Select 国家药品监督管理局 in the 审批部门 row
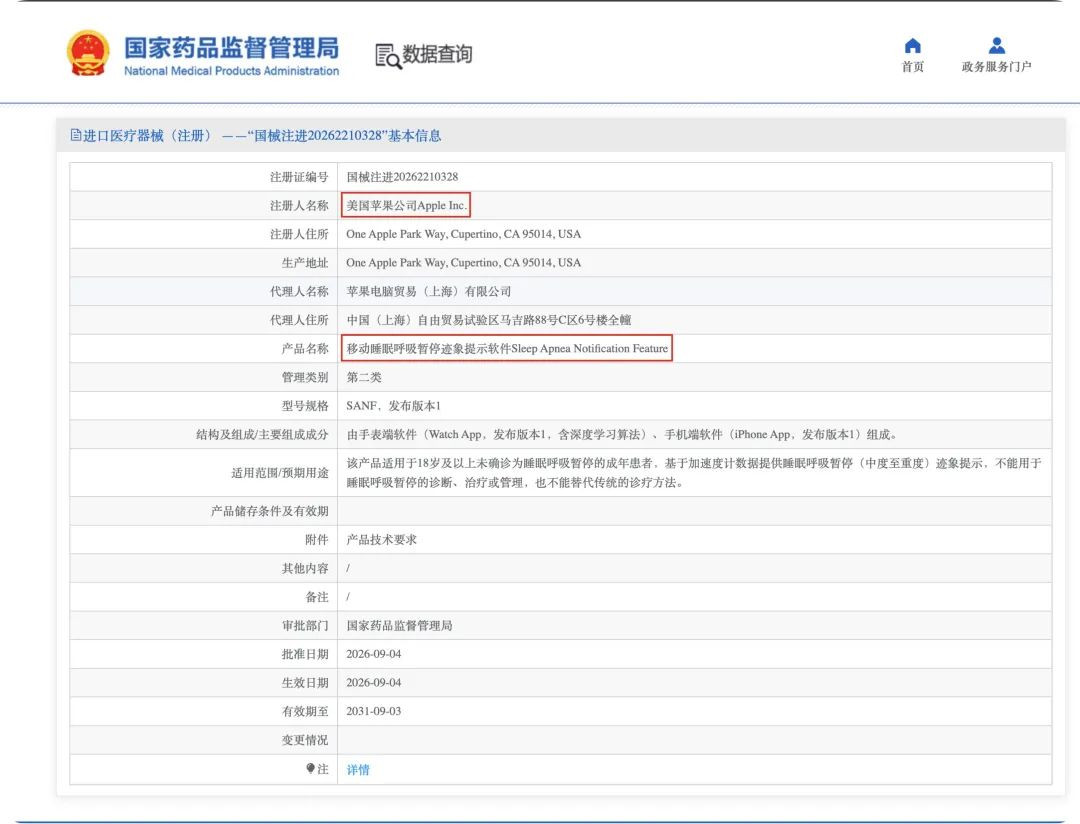Screen dimensions: 1080x824 399,626
